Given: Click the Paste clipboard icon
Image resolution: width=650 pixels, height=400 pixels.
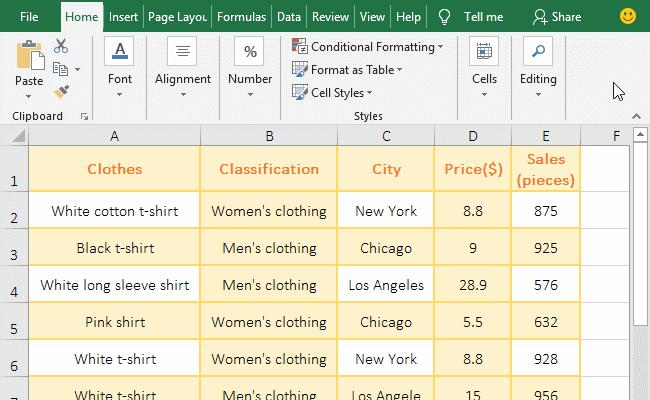Looking at the screenshot, I should tap(30, 55).
